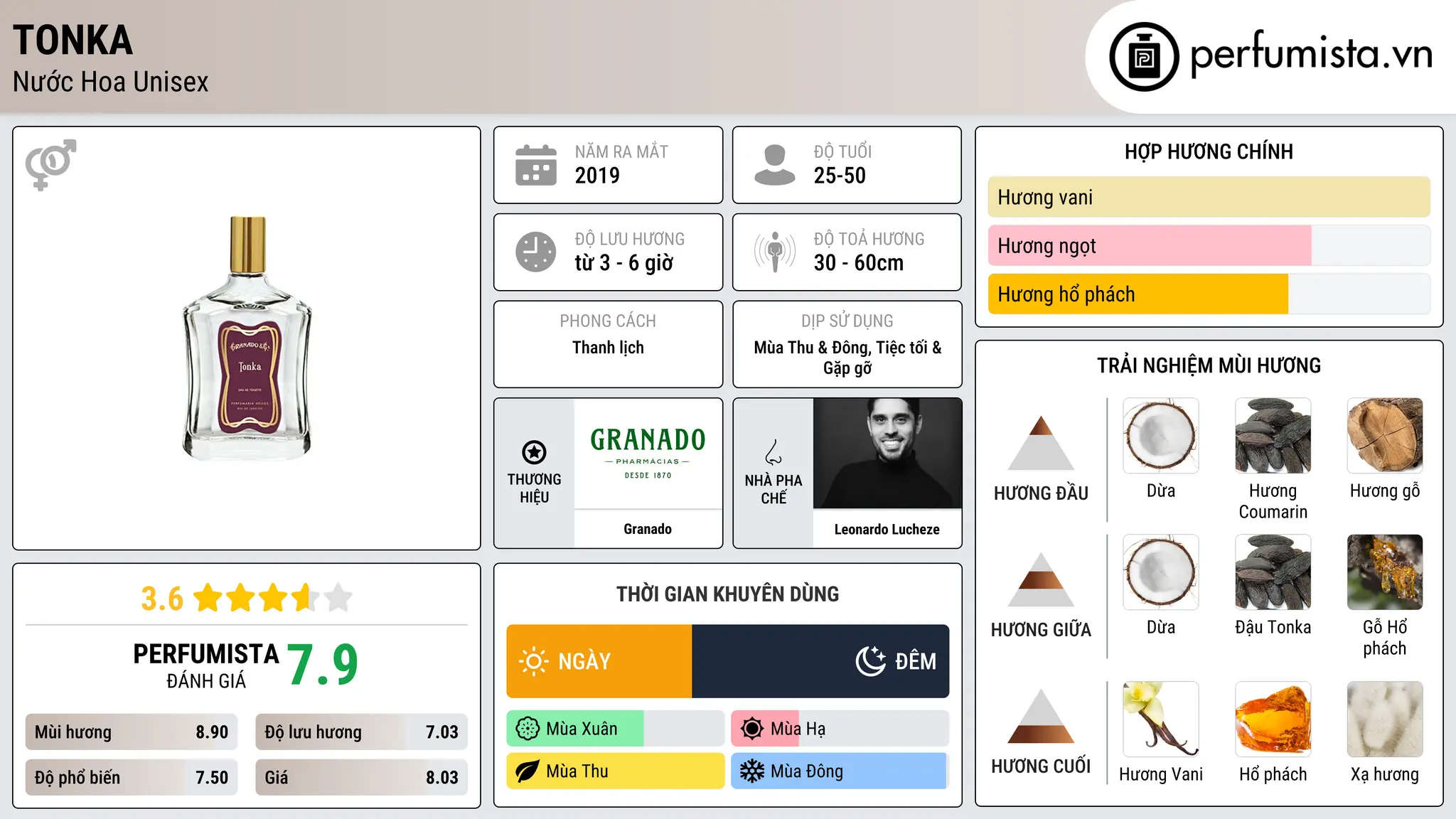Click the perfumista.vn site name
The image size is (1456, 819).
click(1312, 55)
